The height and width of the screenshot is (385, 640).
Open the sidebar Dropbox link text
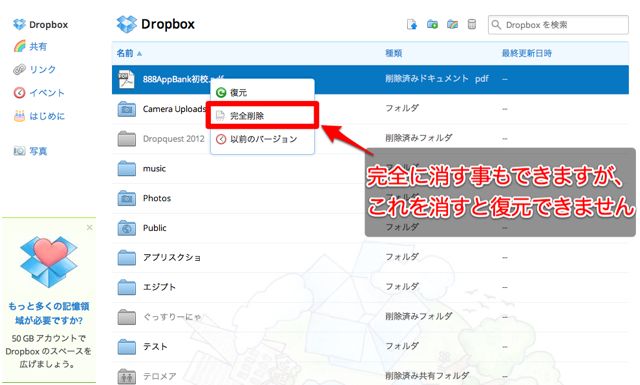49,24
